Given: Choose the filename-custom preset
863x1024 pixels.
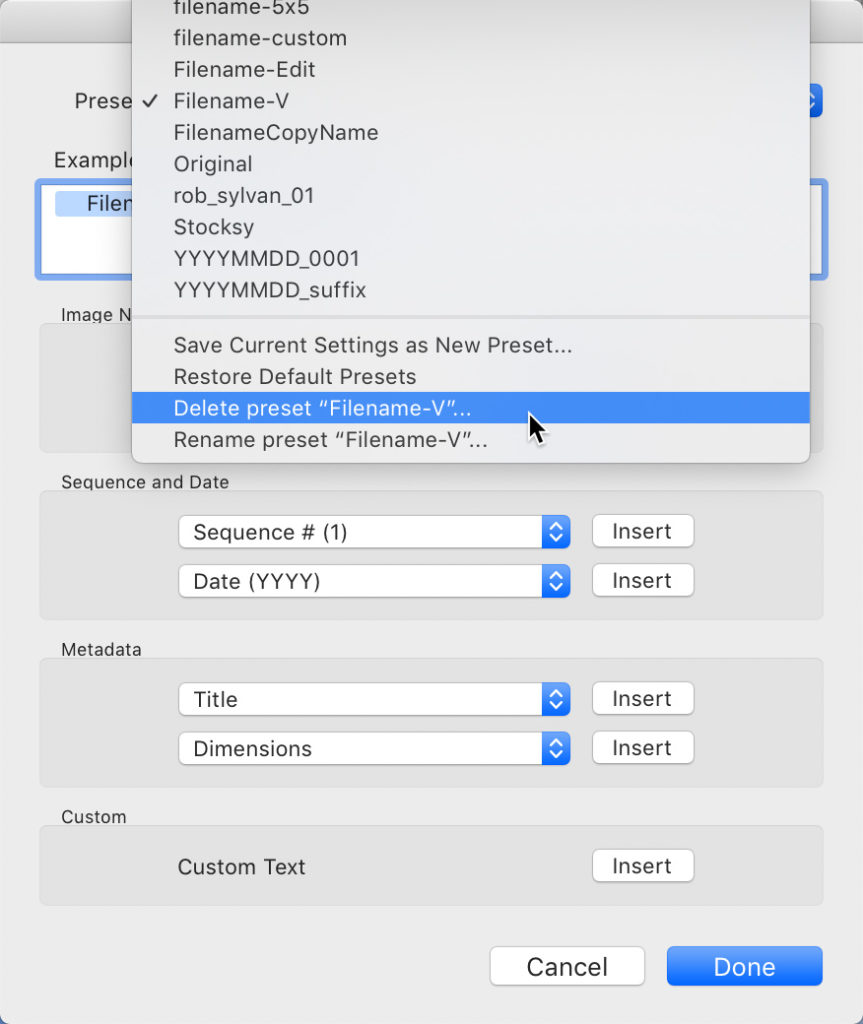Looking at the screenshot, I should click(x=260, y=38).
